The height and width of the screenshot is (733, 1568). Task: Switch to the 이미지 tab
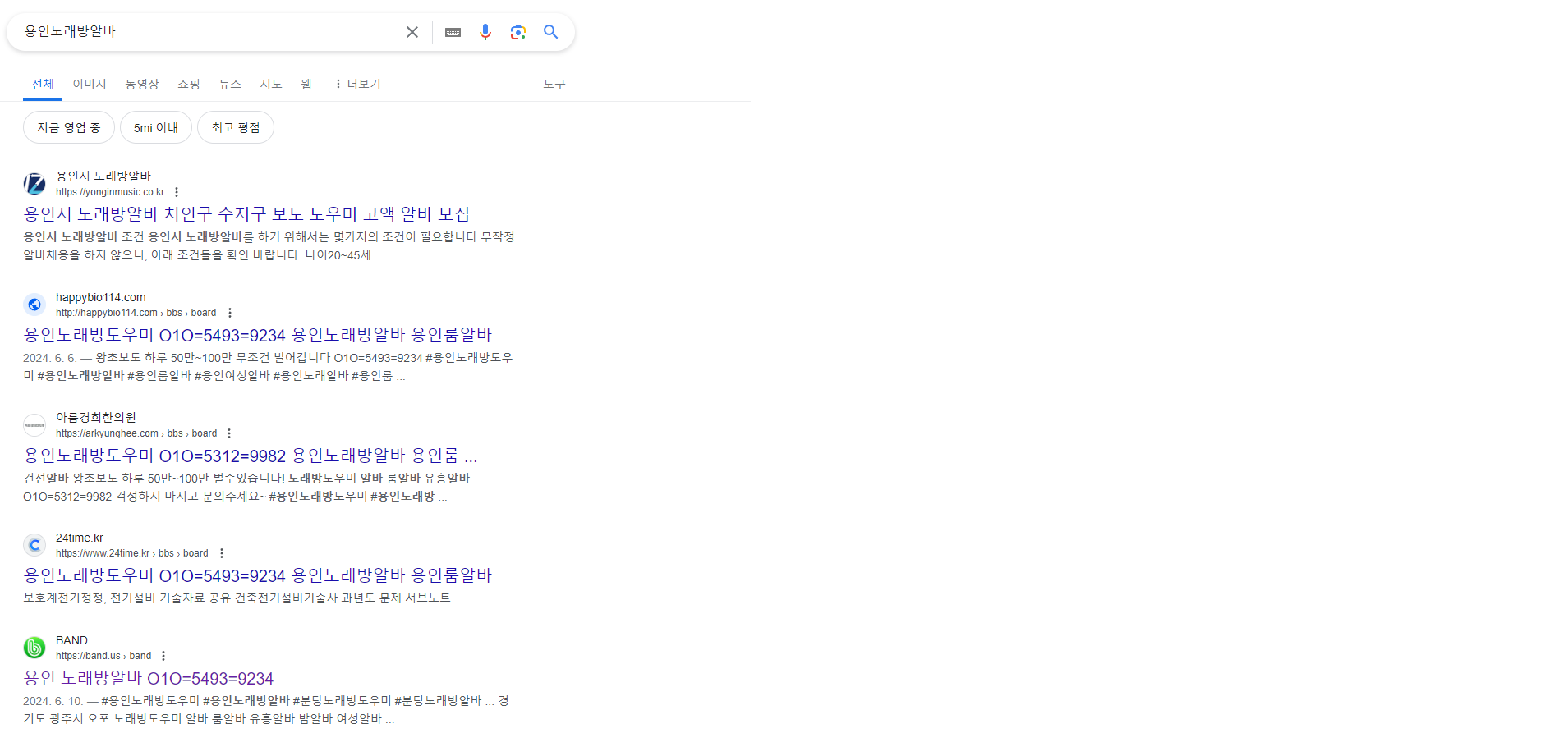(90, 84)
